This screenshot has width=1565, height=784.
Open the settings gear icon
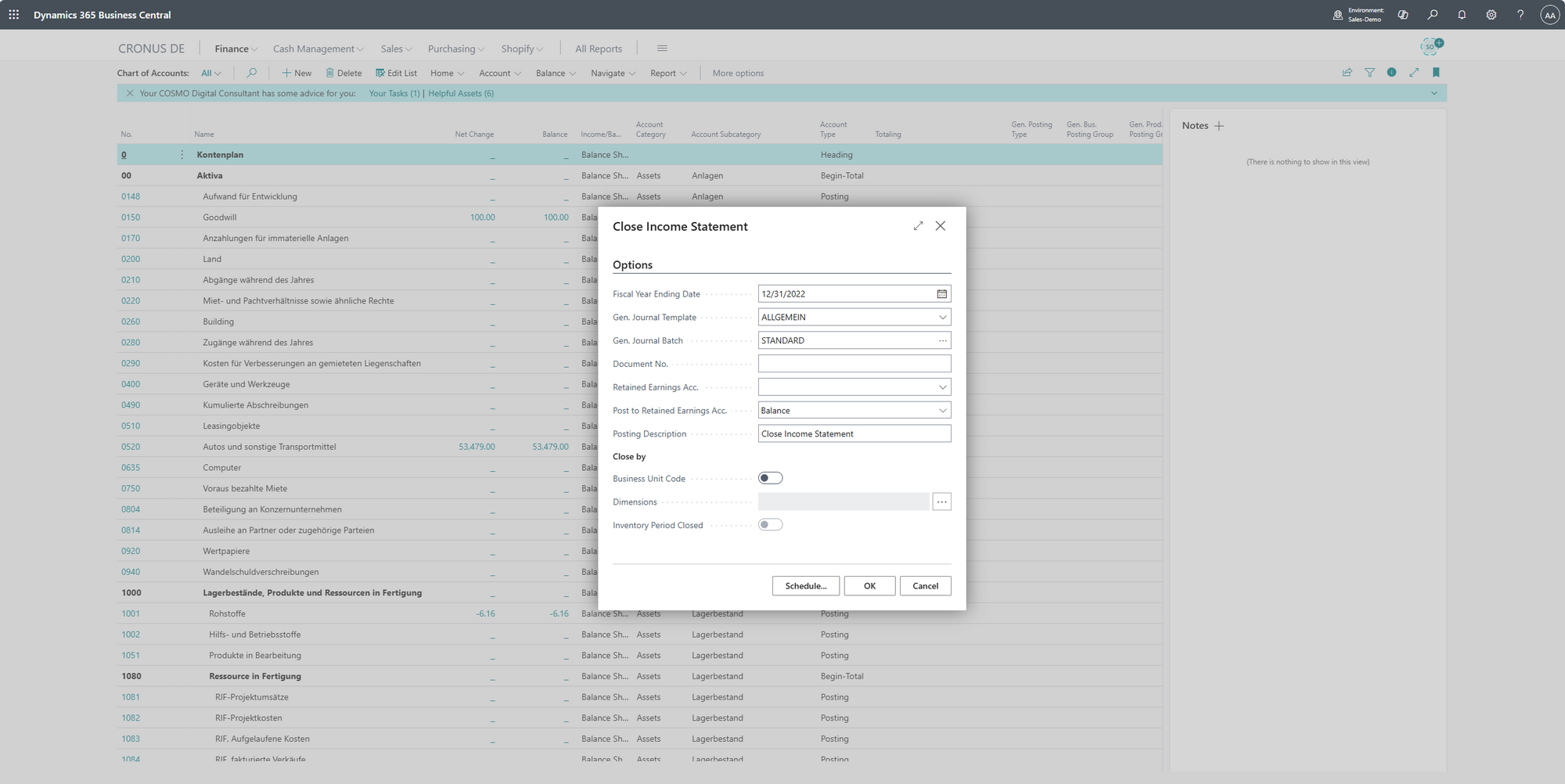pyautogui.click(x=1491, y=15)
